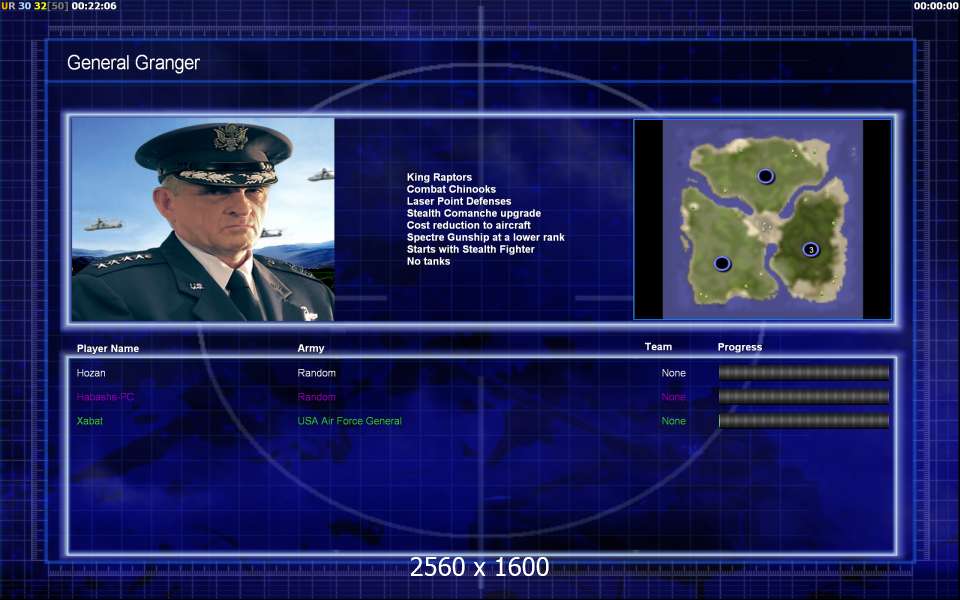
Task: Click the Stealth Comanche upgrade line
Action: (x=474, y=213)
